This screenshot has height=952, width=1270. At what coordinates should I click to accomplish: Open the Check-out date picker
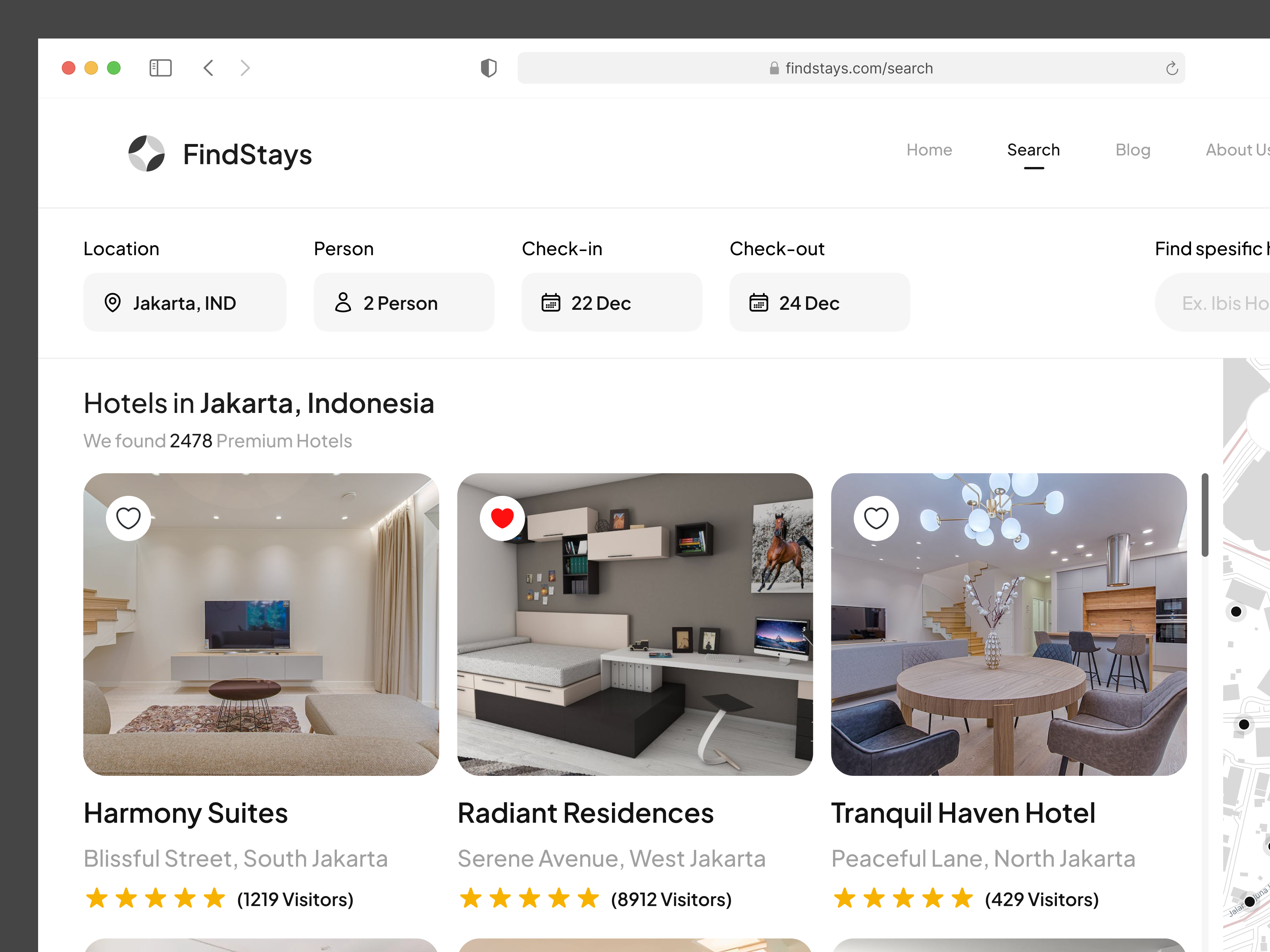click(x=819, y=302)
